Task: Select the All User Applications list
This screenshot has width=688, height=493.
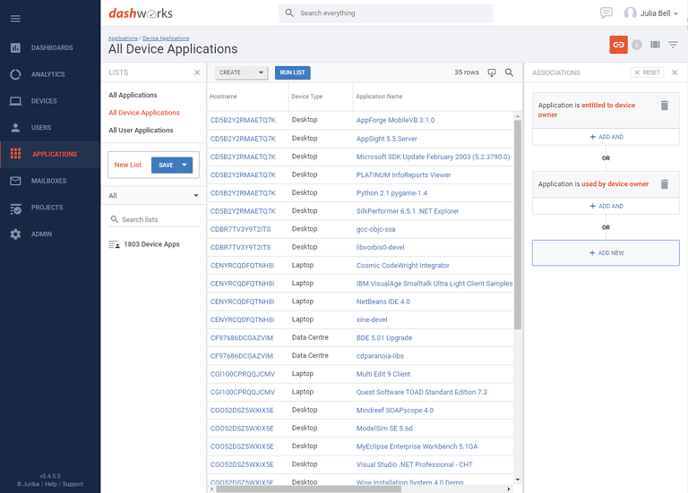Action: tap(141, 130)
